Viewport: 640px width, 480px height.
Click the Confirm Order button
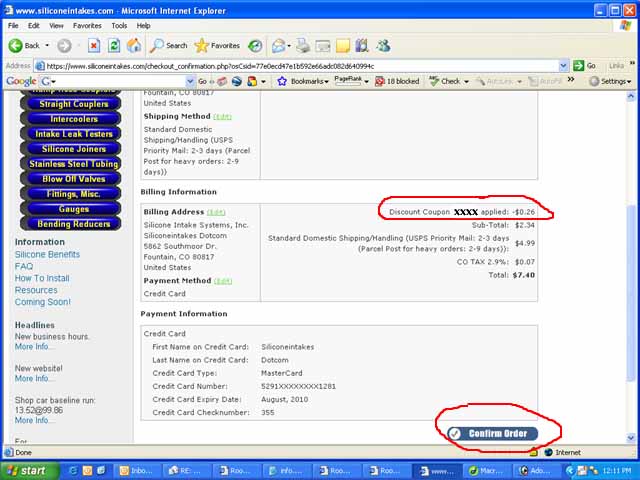(x=492, y=433)
